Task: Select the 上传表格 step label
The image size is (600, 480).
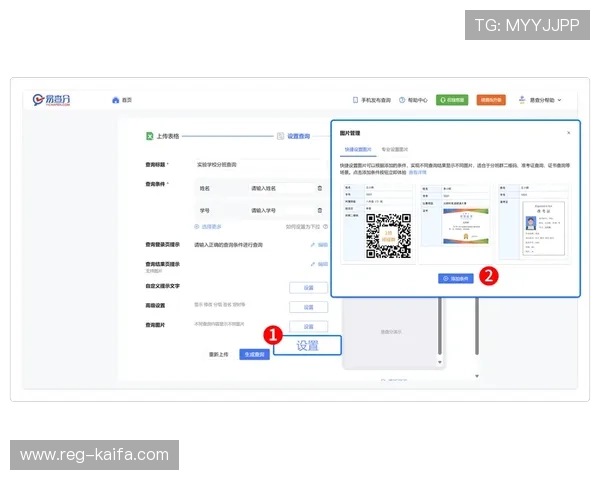Action: pos(168,136)
